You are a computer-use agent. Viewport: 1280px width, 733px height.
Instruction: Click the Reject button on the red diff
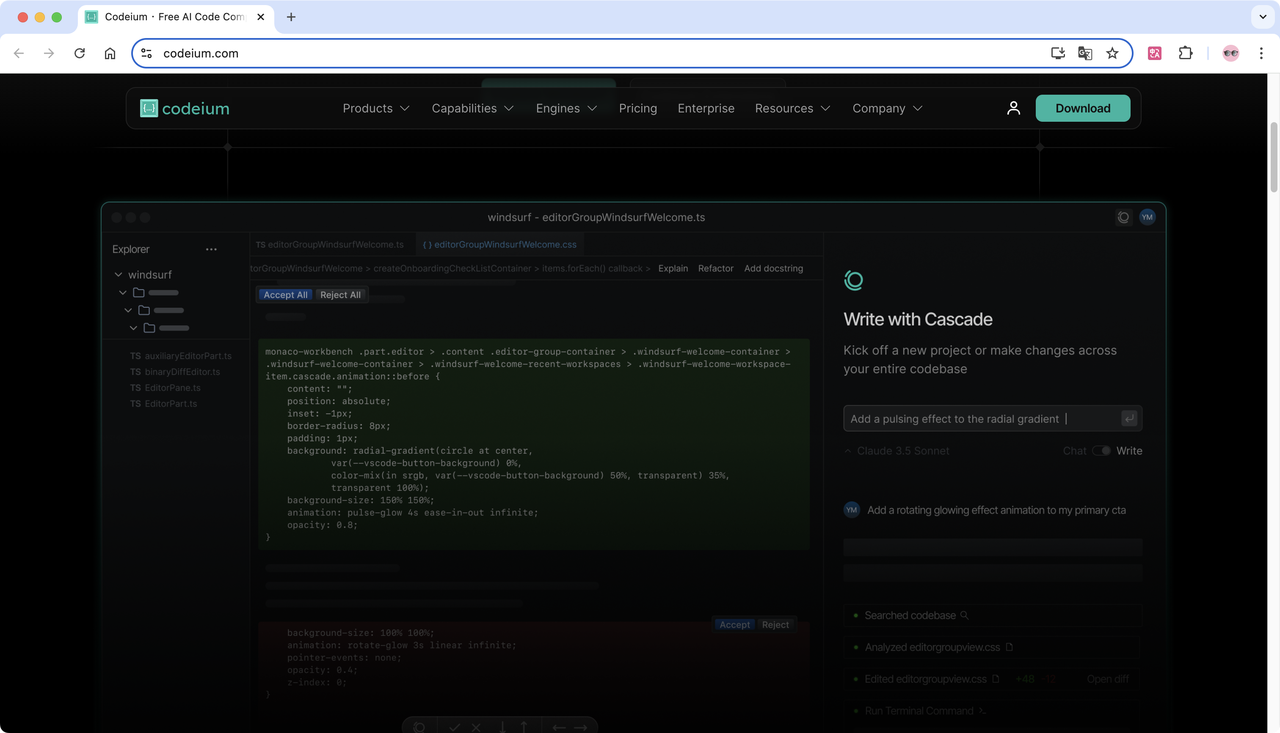(x=775, y=625)
